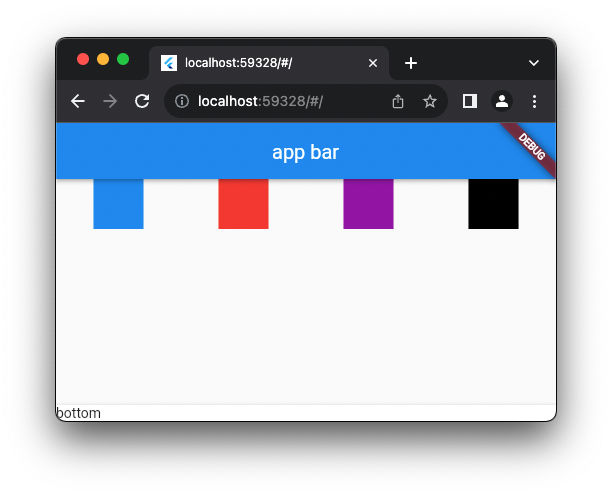Bookmark this tab with the star icon
612x495 pixels.
point(430,101)
